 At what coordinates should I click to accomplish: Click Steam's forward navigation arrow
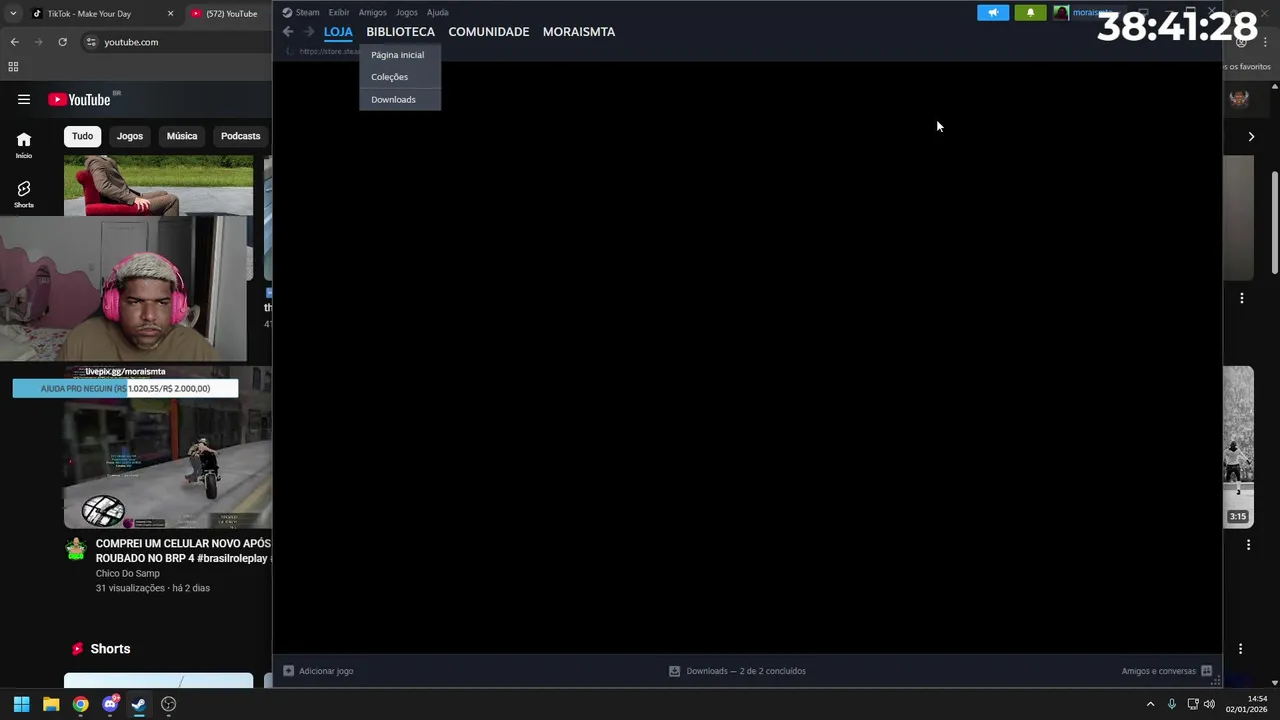(308, 32)
